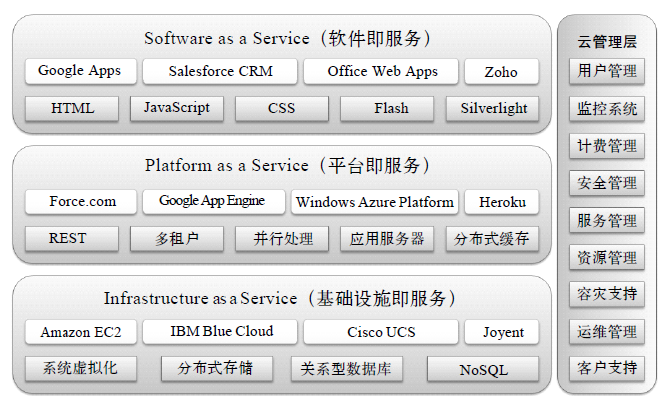This screenshot has width=665, height=406.
Task: Select the Flash box
Action: point(387,109)
